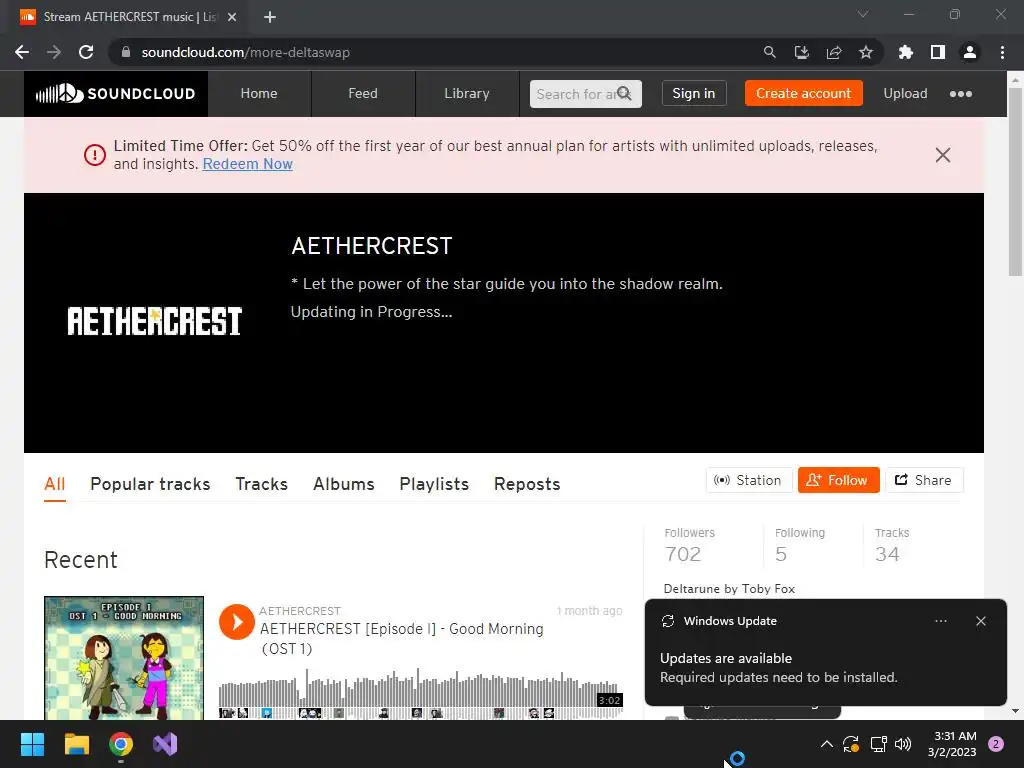Open Chrome extensions puzzle icon

(x=906, y=52)
